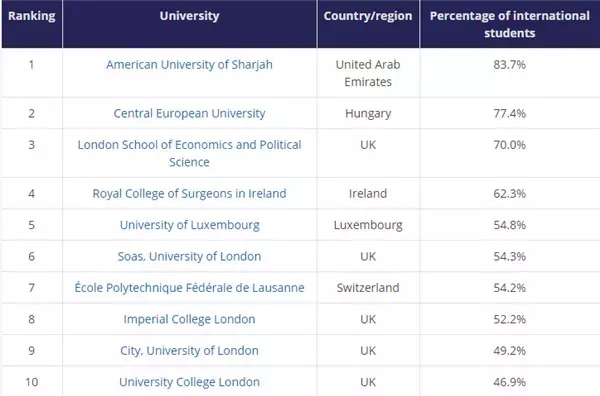
Task: Open Royal College of Surgeons in Ireland
Action: click(189, 194)
